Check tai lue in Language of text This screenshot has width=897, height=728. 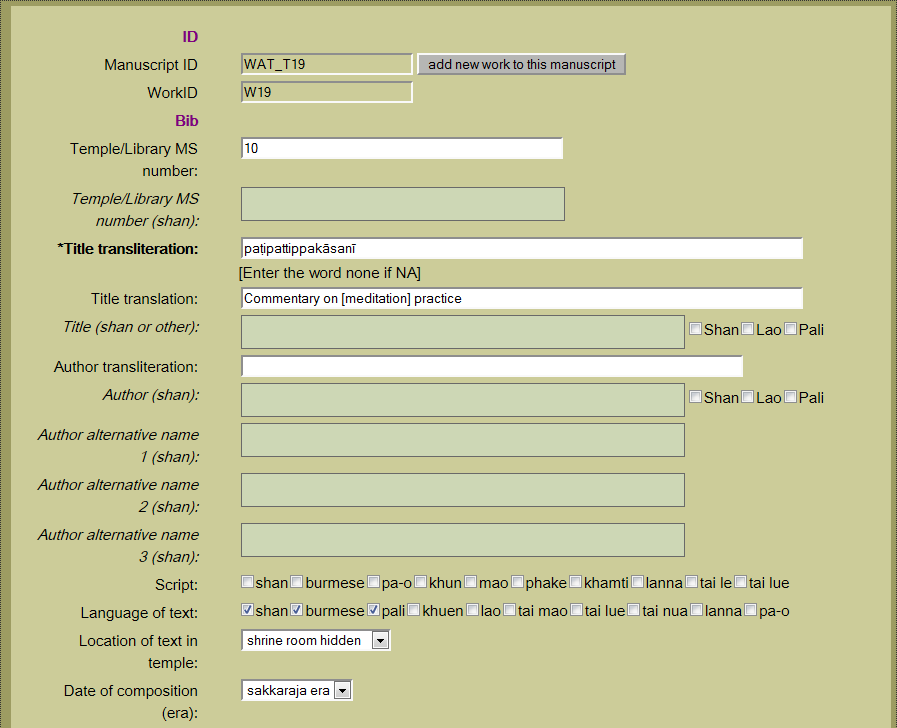[x=577, y=610]
